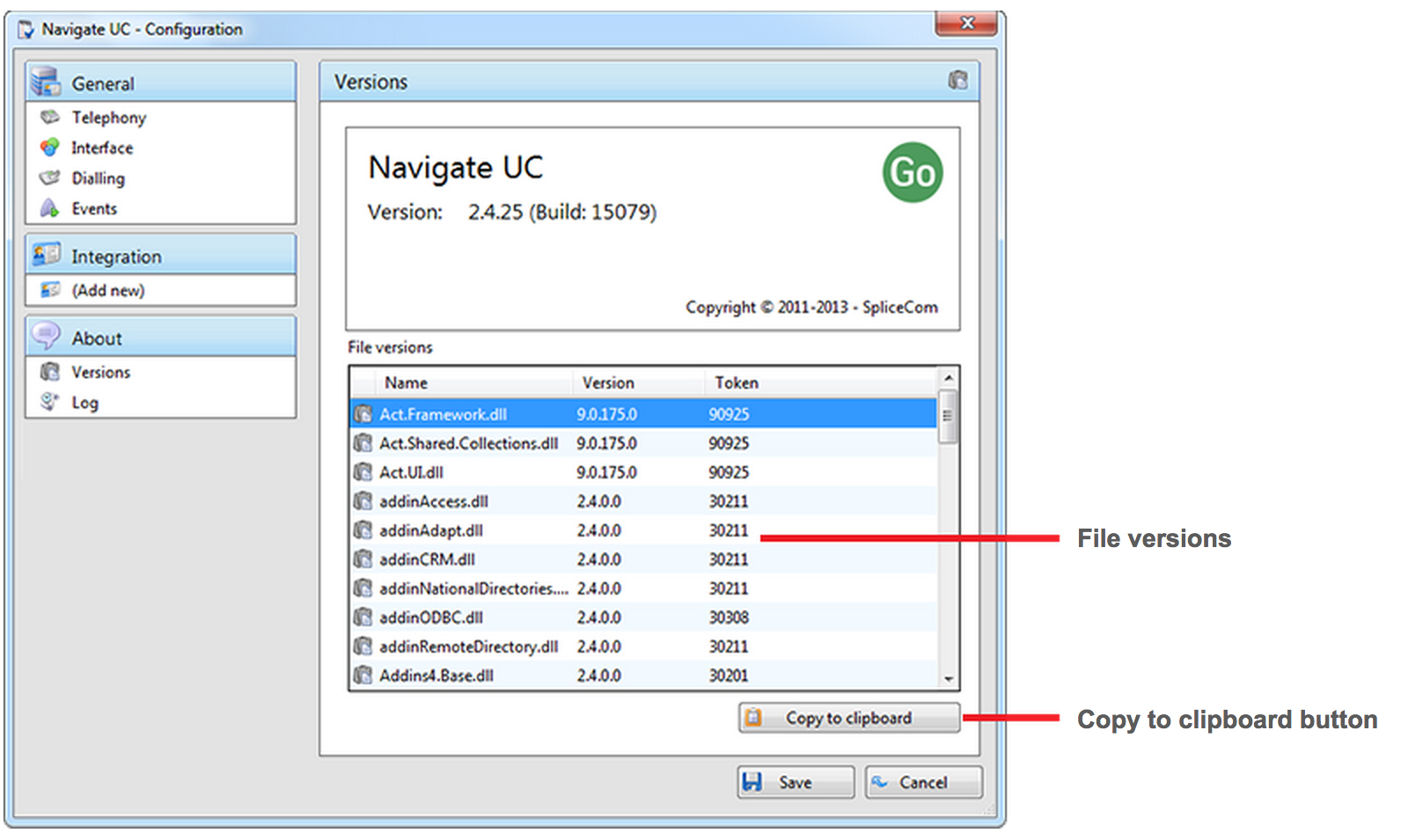Click the Dialling handset icon
1401x840 pixels.
[50, 178]
